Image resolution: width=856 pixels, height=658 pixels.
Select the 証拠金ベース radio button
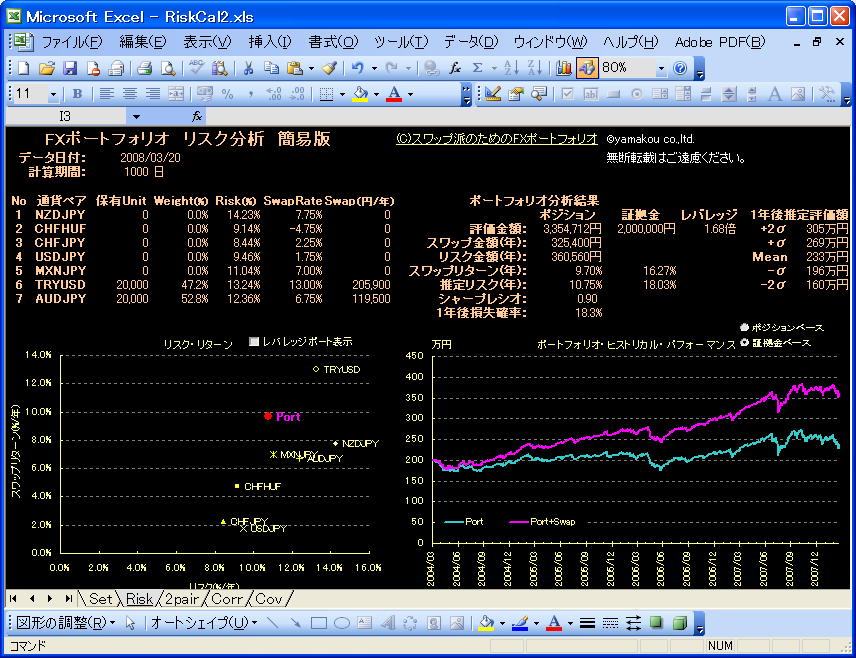click(744, 343)
